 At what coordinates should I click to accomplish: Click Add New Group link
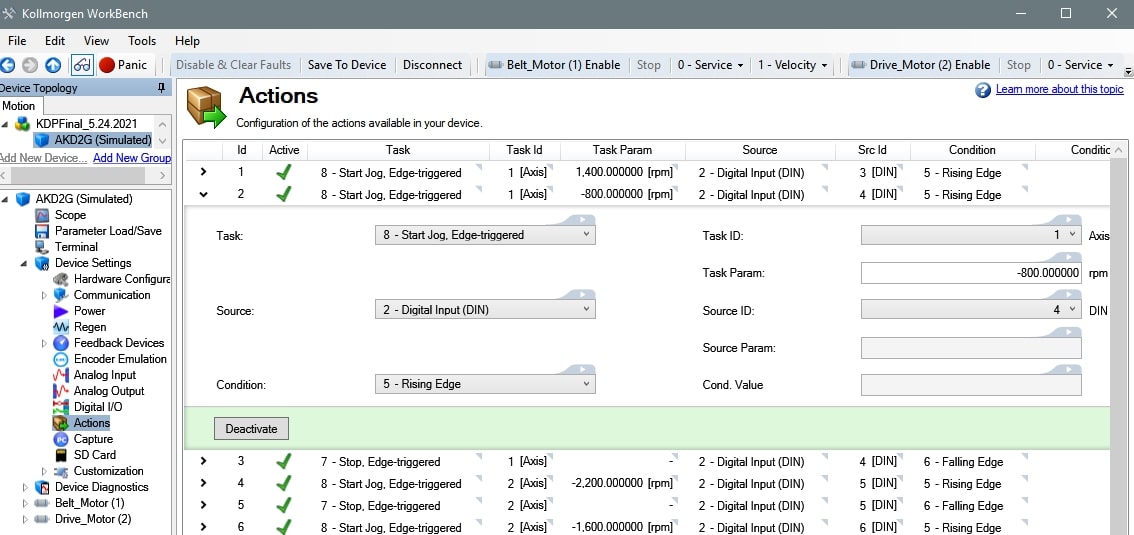coord(132,158)
